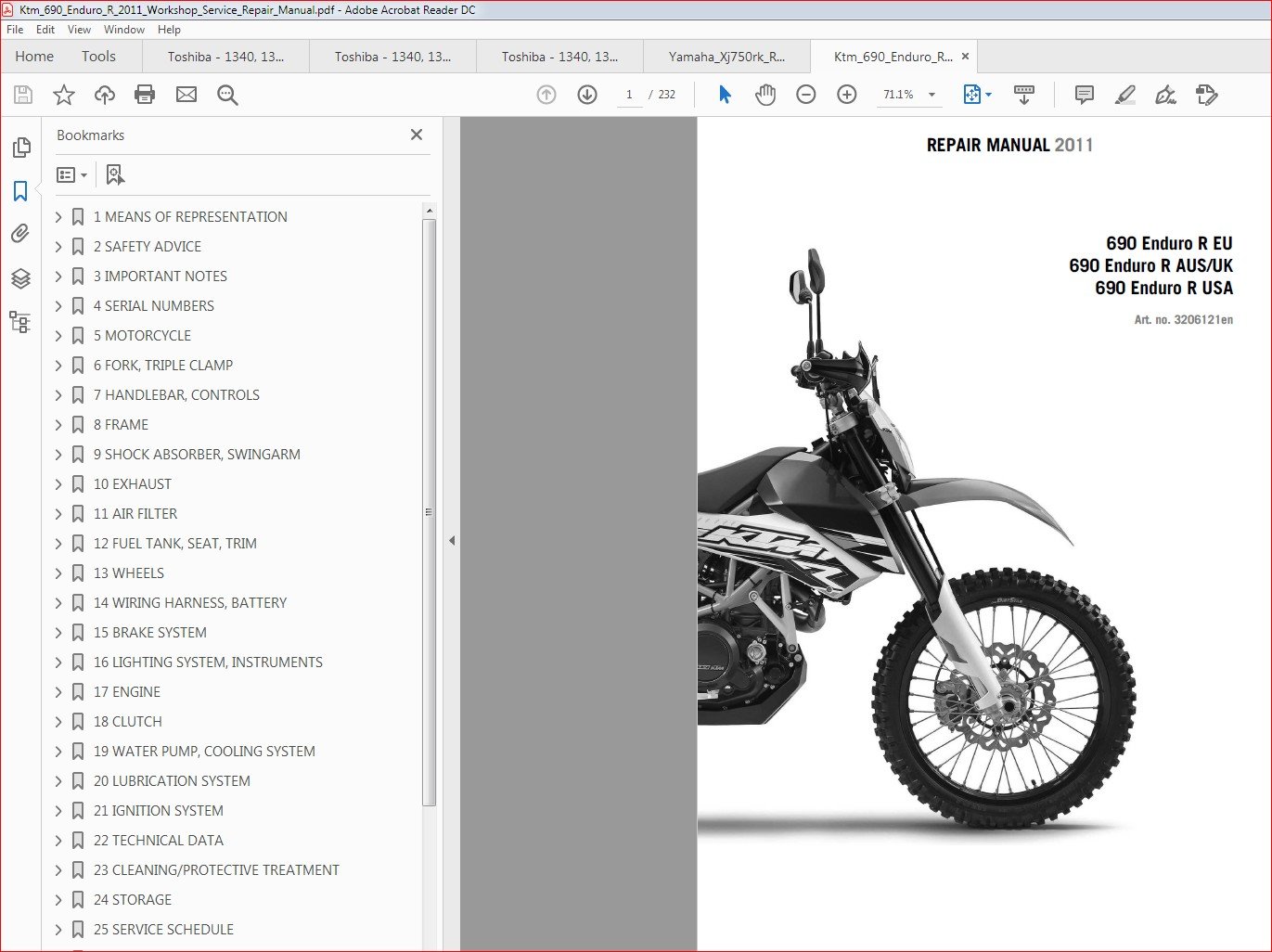Switch to the Yamaha_Xj750rk tab

click(x=726, y=57)
